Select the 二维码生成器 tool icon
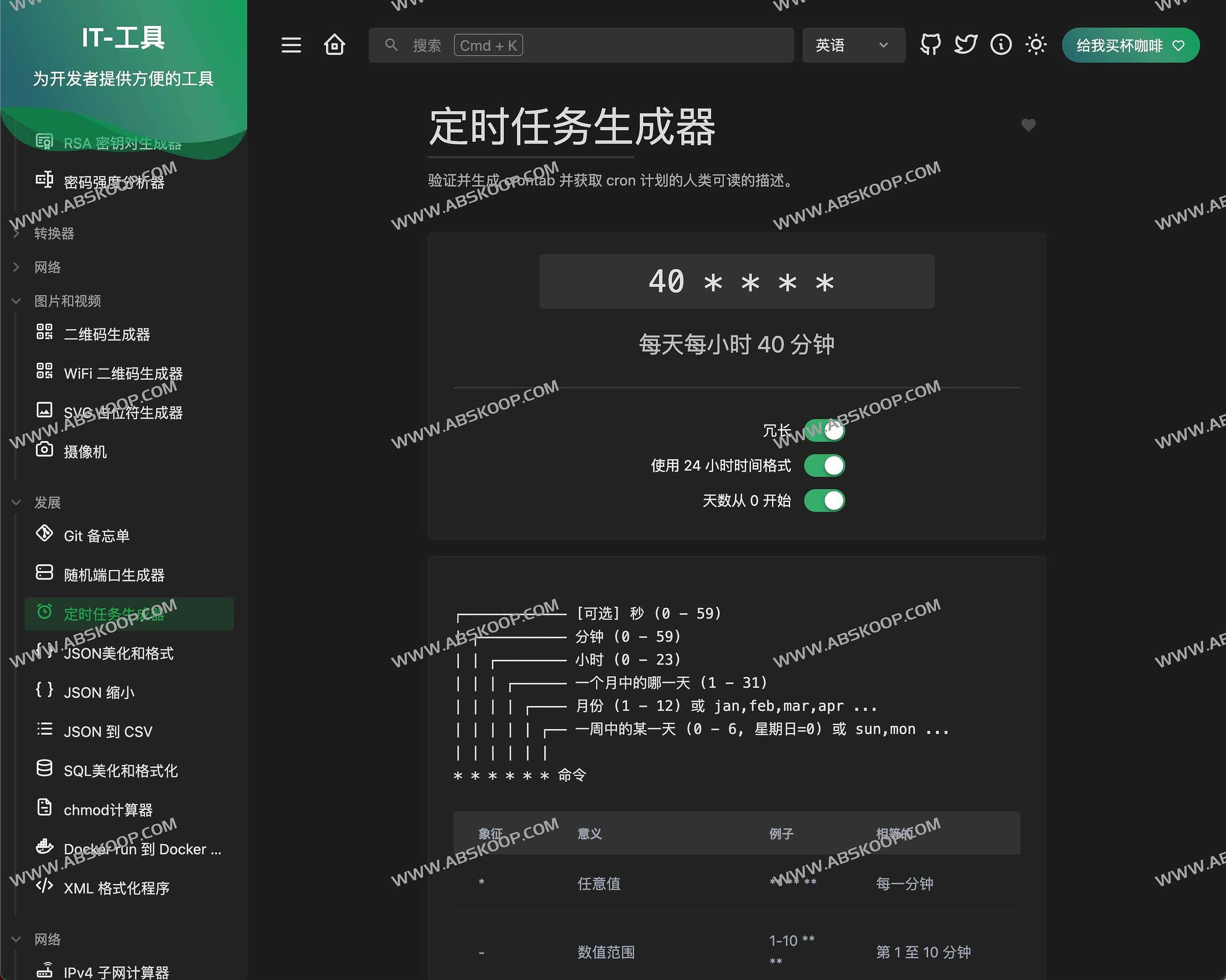 45,333
